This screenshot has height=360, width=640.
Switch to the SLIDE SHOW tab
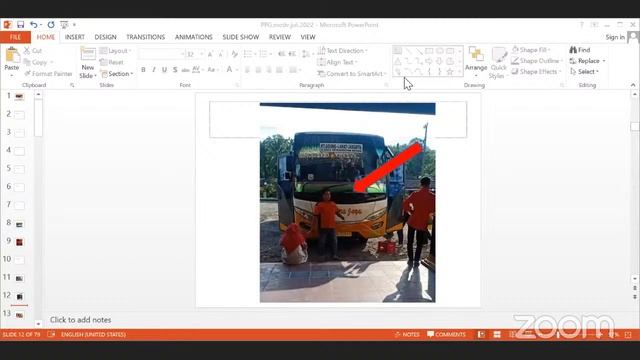(x=241, y=37)
